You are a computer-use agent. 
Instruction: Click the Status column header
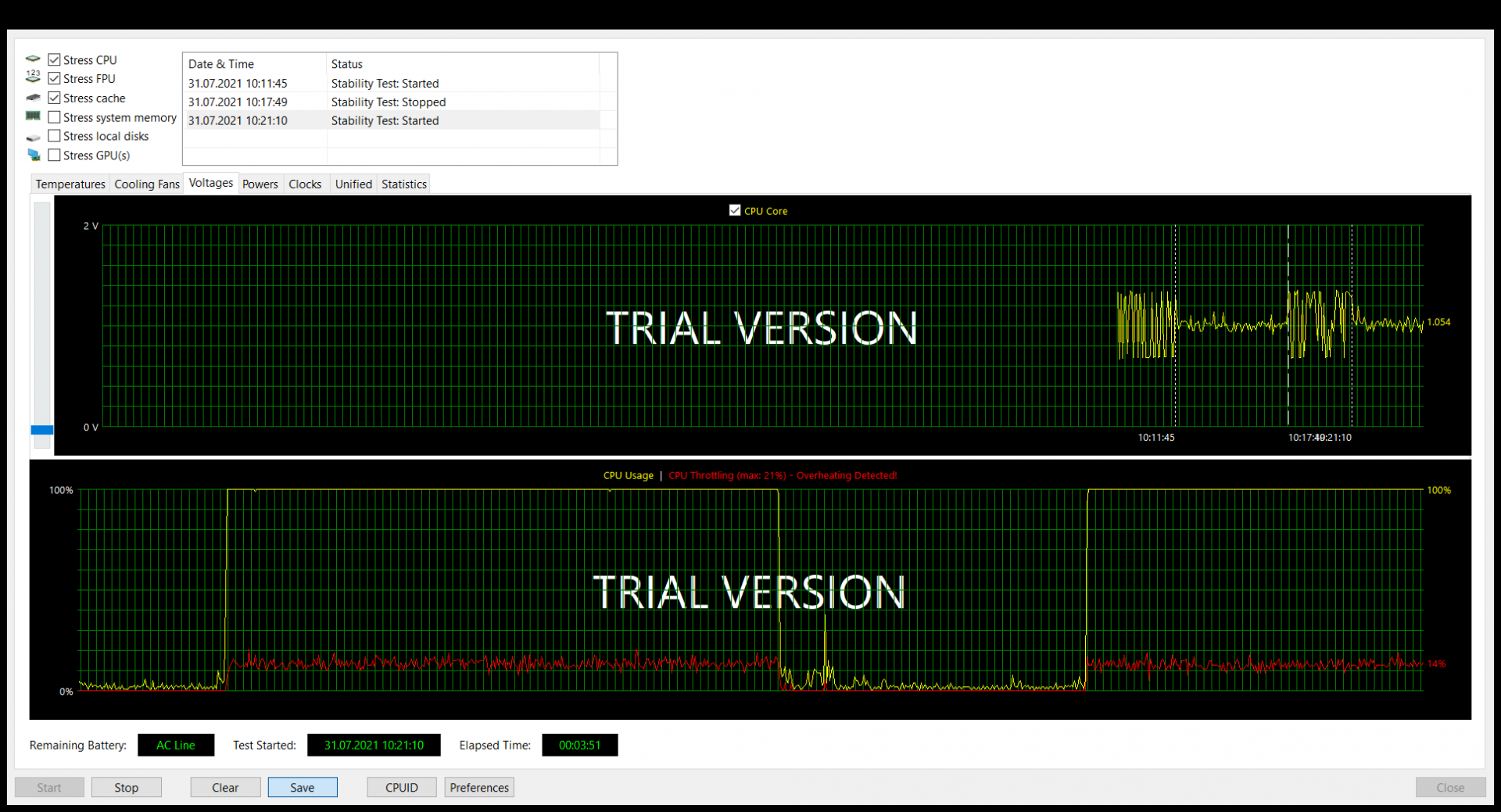point(463,63)
